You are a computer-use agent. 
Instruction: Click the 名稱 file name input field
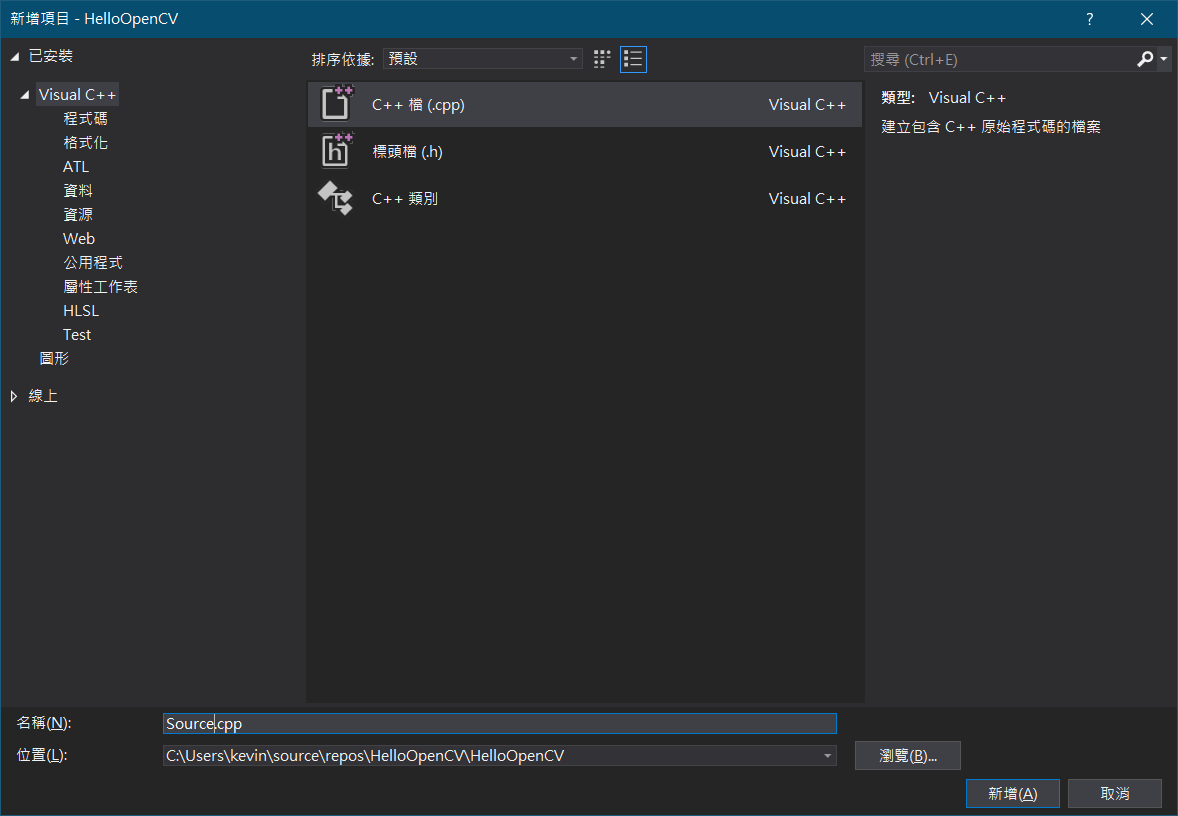coord(500,724)
